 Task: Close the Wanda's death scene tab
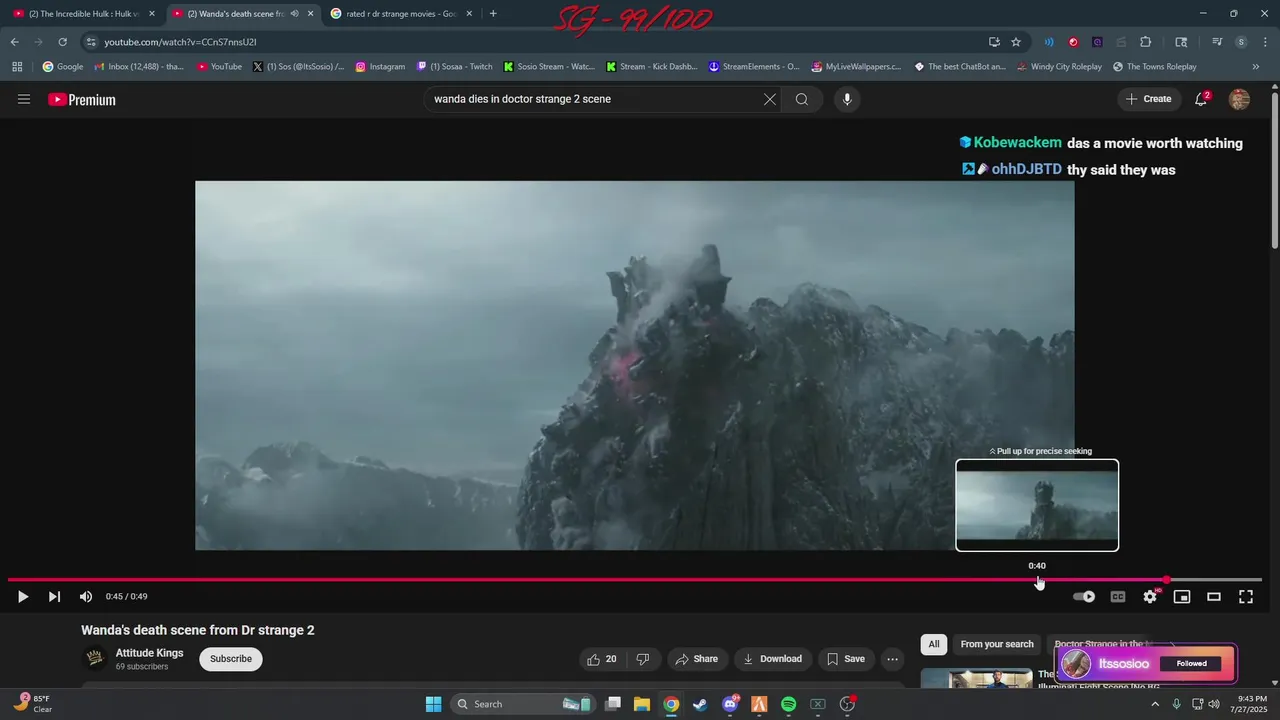pos(310,14)
